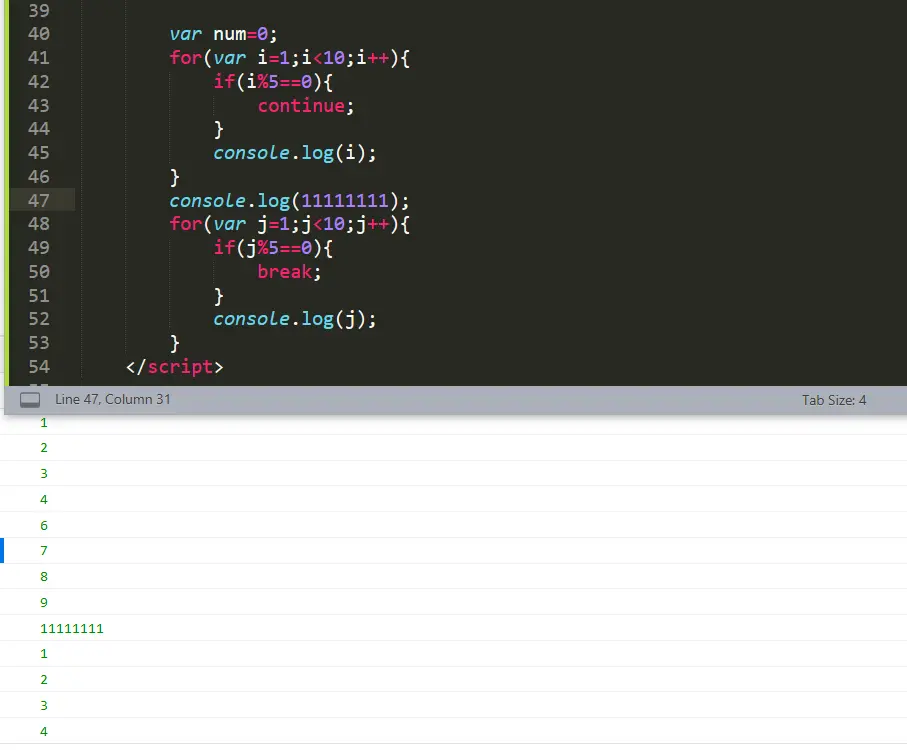The width and height of the screenshot is (907, 750).
Task: Select line number 54 in the gutter
Action: 39,367
